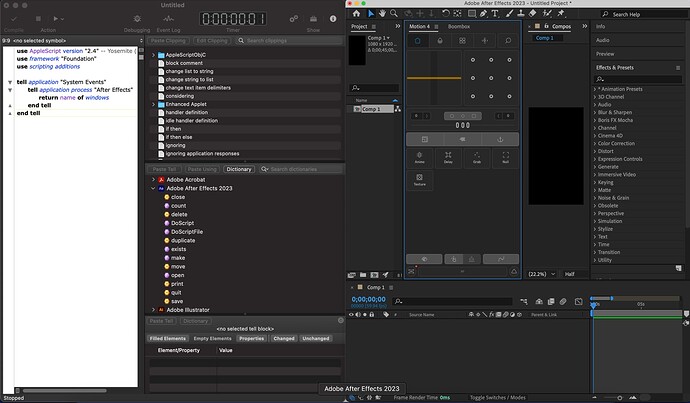Select the Pen tool
Screen dimensions: 690x403
(x=484, y=14)
